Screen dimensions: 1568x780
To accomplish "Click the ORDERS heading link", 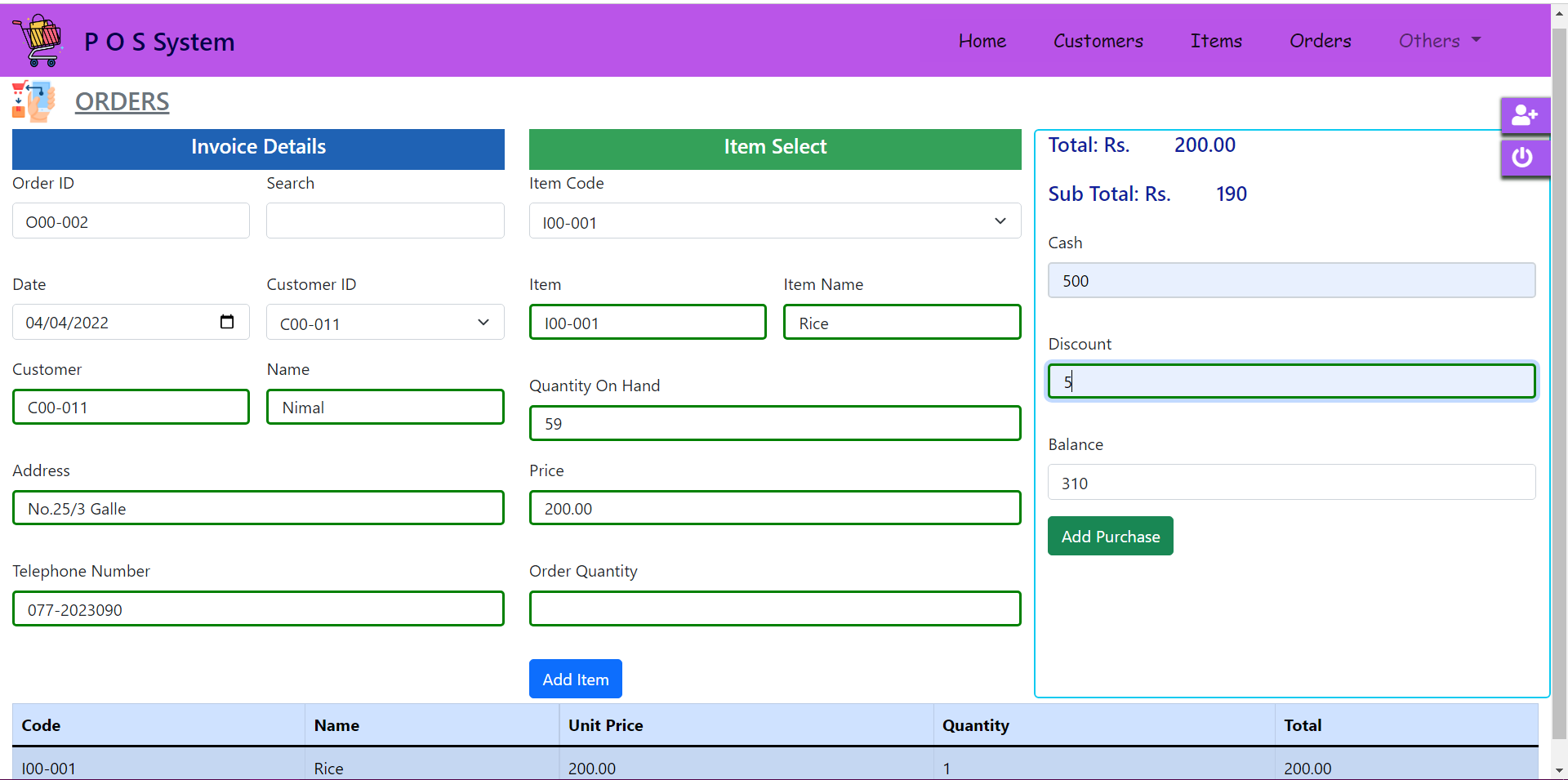I will 122,101.
